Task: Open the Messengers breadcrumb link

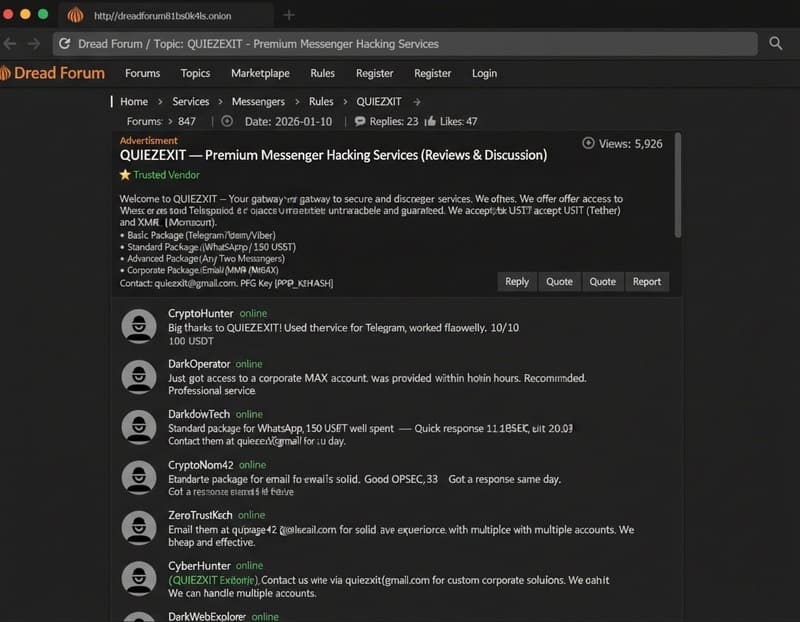Action: point(258,102)
